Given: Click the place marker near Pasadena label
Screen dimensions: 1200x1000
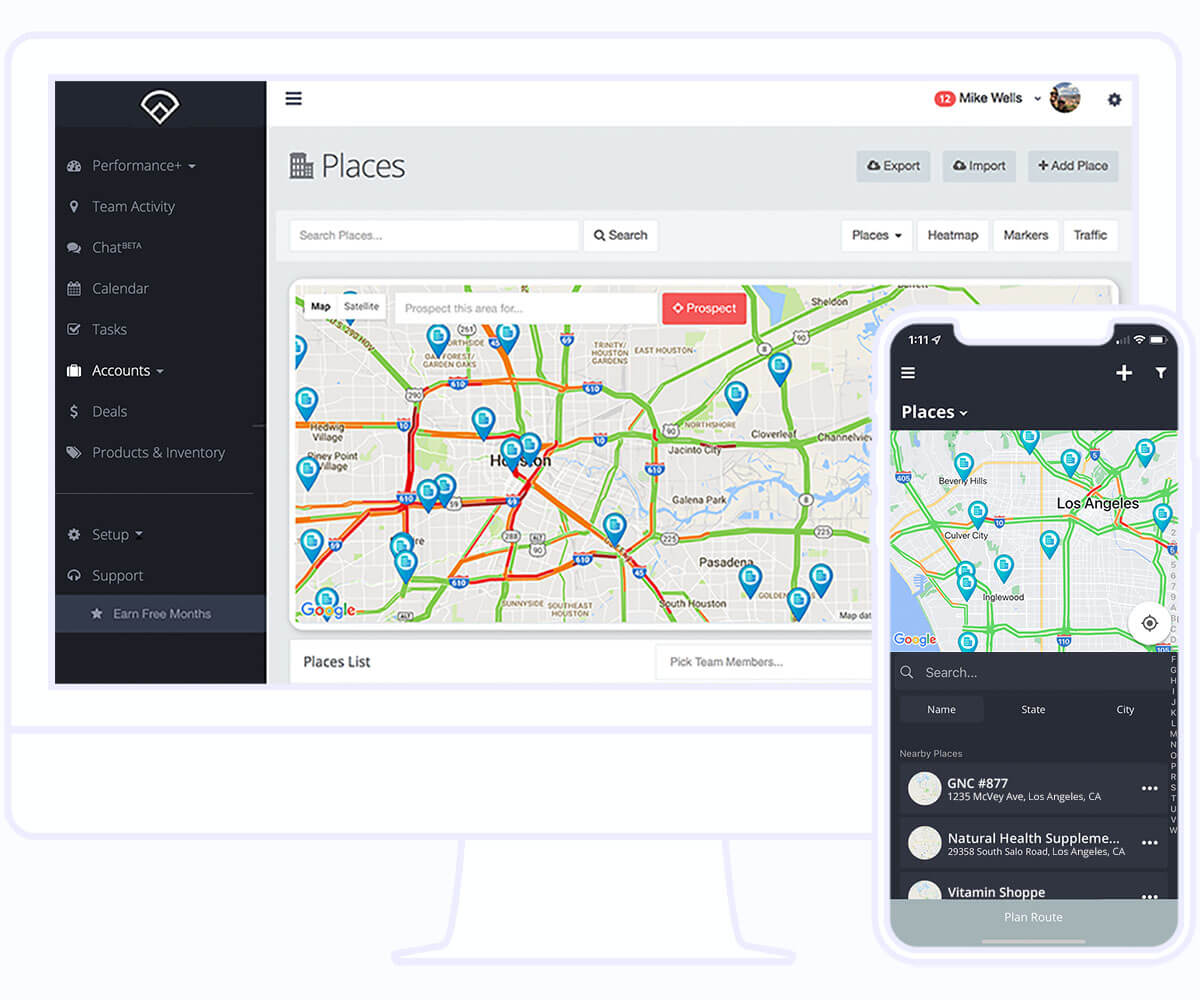Looking at the screenshot, I should [x=749, y=580].
